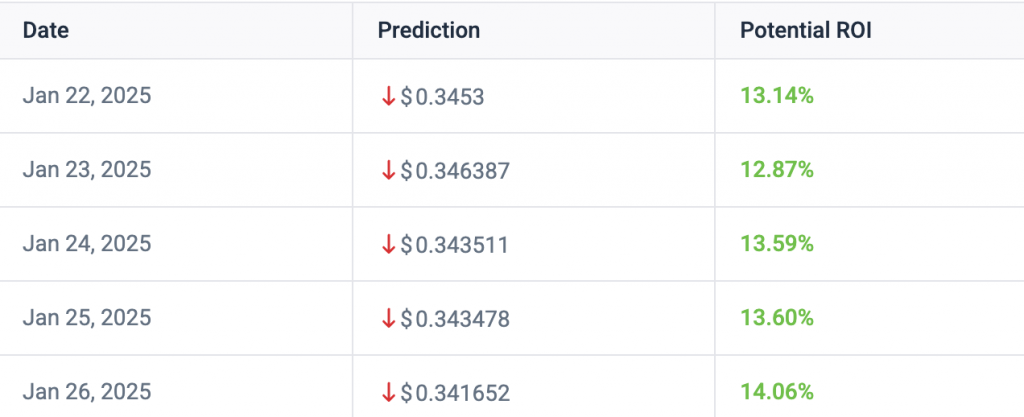Click the red down arrow beside $0.341652
Screen dimensions: 1024x417
tap(389, 393)
